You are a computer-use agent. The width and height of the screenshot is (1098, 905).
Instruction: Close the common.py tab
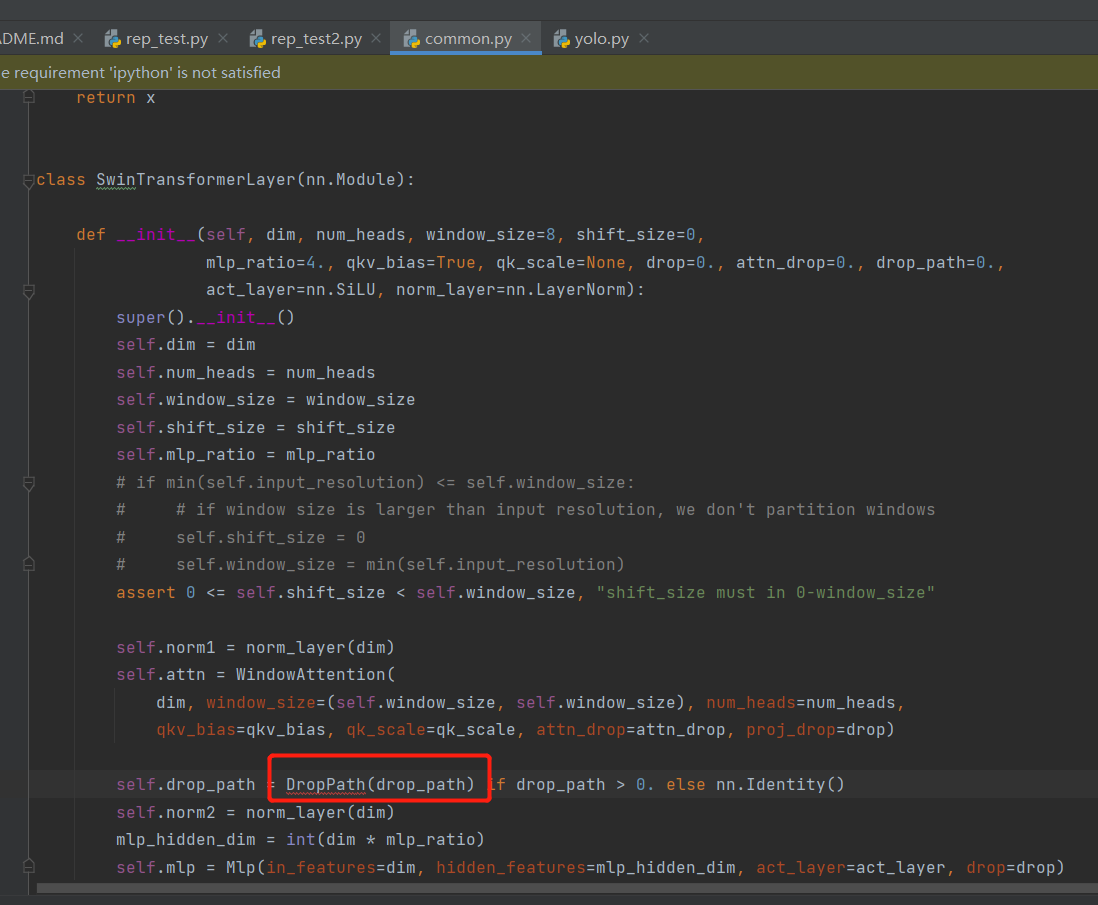(526, 39)
